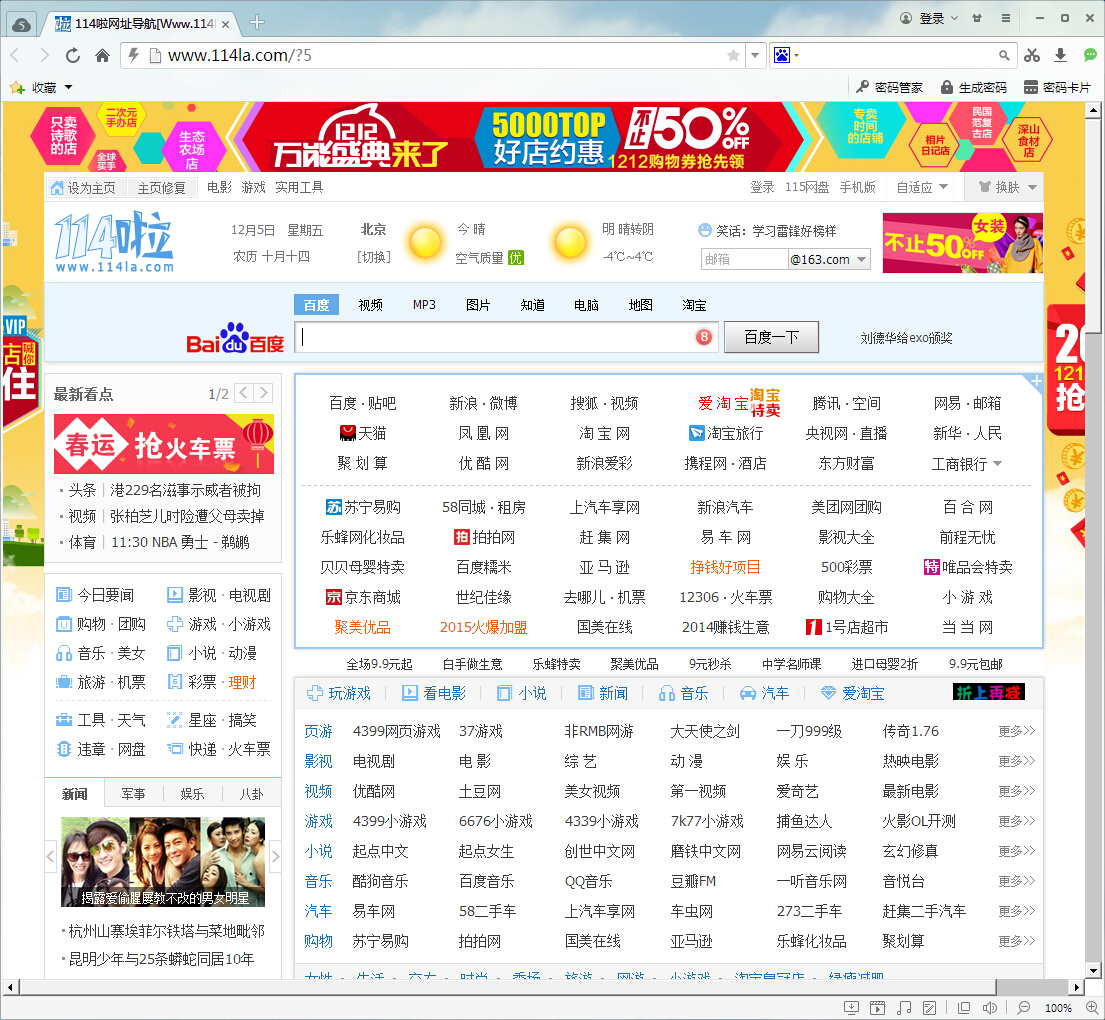Show next 最新看点 page arrow
This screenshot has width=1105, height=1020.
tap(264, 393)
